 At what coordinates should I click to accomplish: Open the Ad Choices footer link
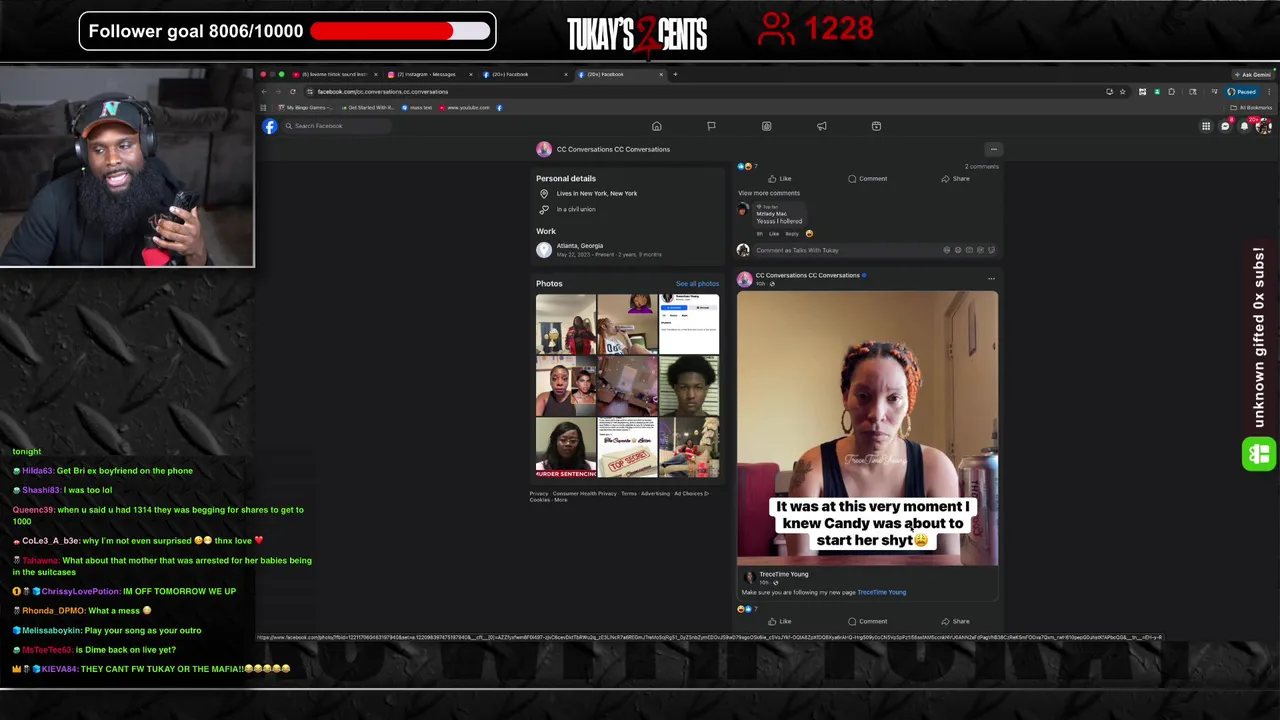click(690, 494)
